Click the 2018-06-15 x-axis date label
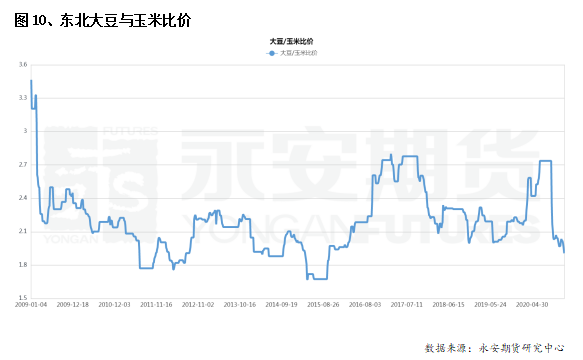This screenshot has height=360, width=583. (x=448, y=304)
